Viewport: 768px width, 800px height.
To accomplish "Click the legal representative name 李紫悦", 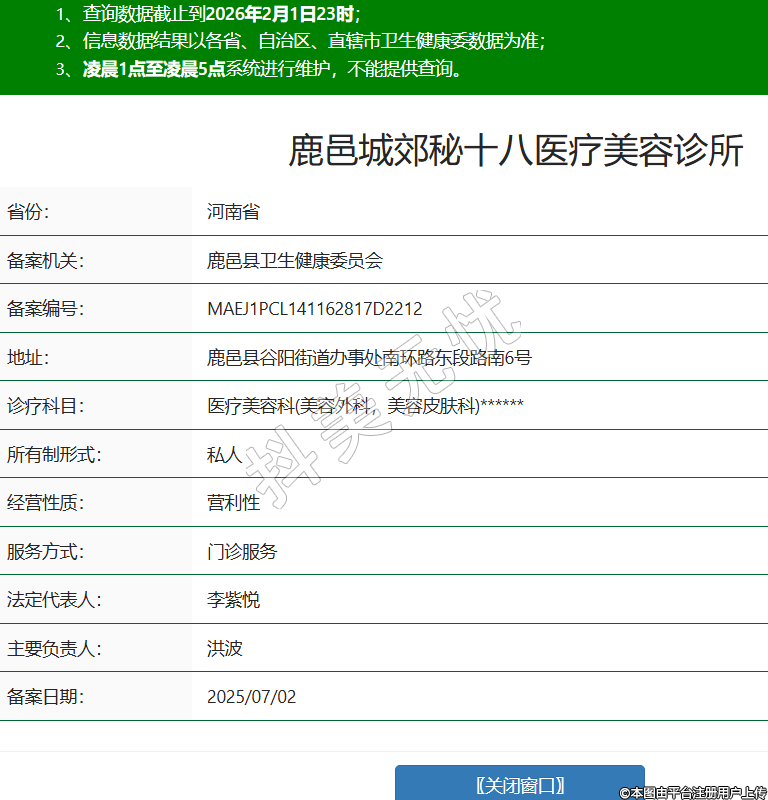I will 233,600.
